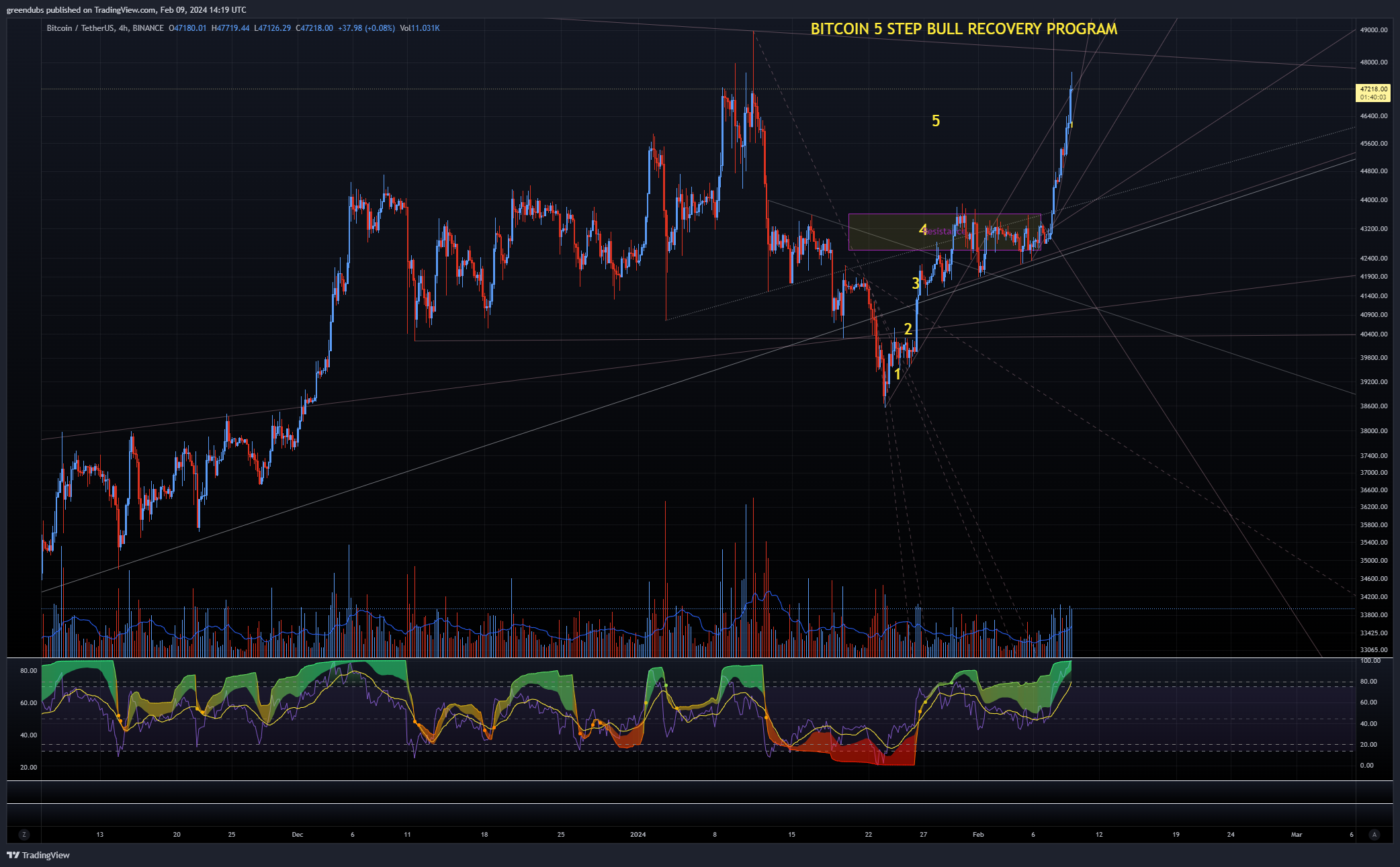1400x867 pixels.
Task: Click the Vol 11.031K volume readout
Action: 420,28
